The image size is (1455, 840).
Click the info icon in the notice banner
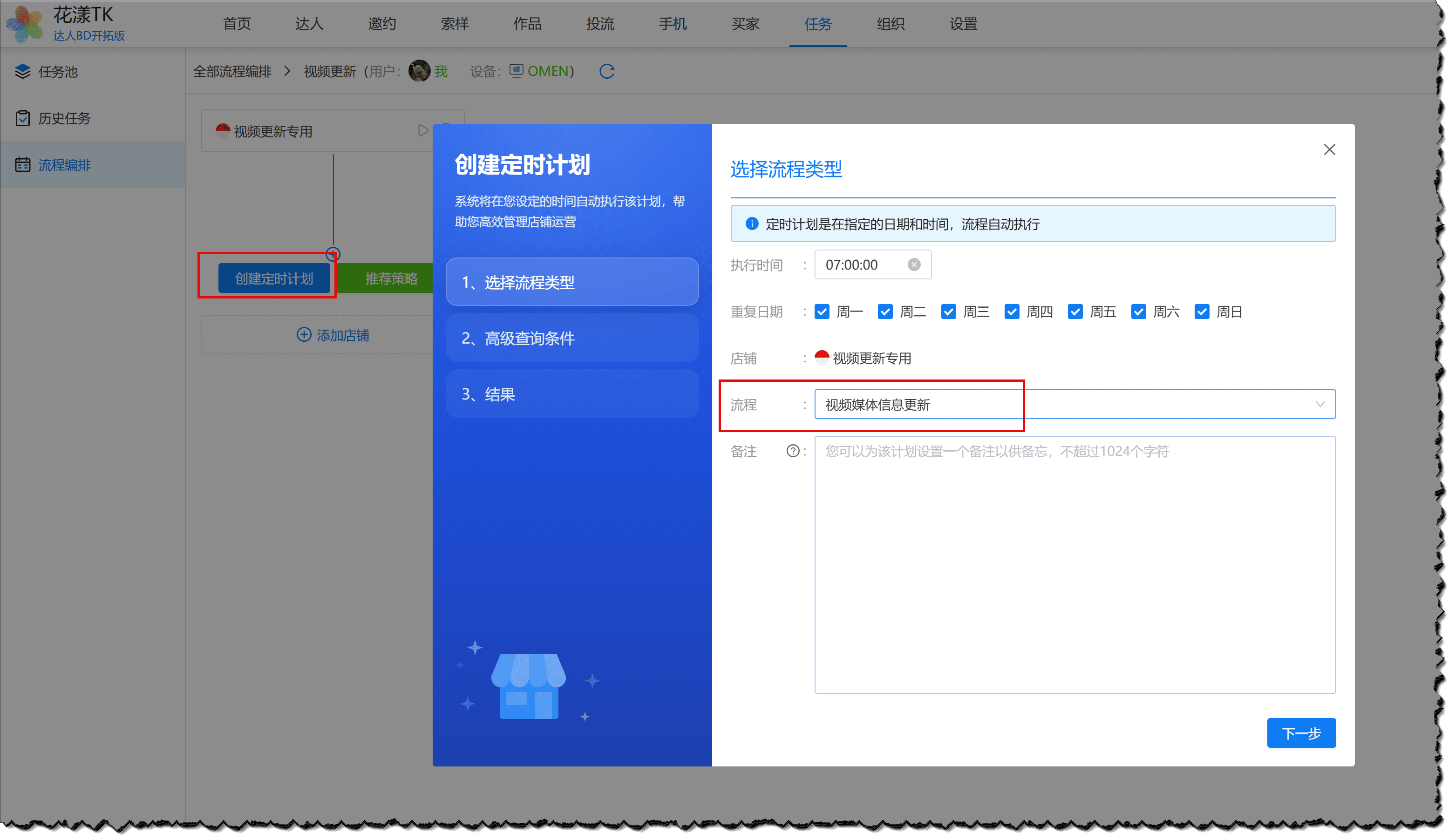point(752,224)
